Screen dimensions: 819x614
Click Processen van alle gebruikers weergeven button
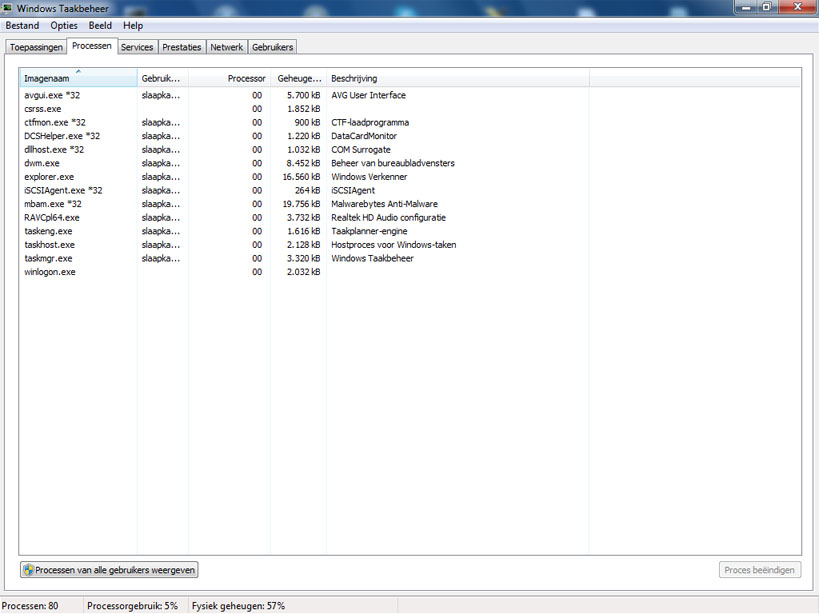(x=109, y=570)
